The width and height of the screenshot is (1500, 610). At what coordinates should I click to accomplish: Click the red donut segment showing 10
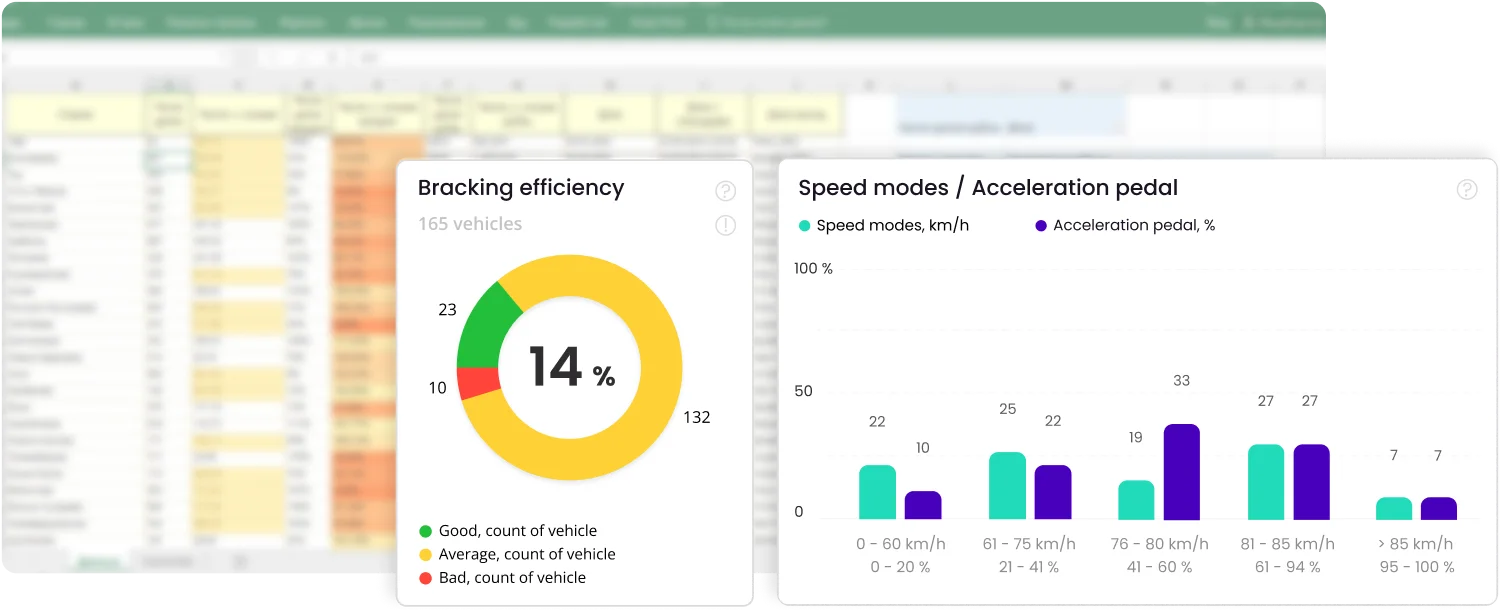click(477, 383)
